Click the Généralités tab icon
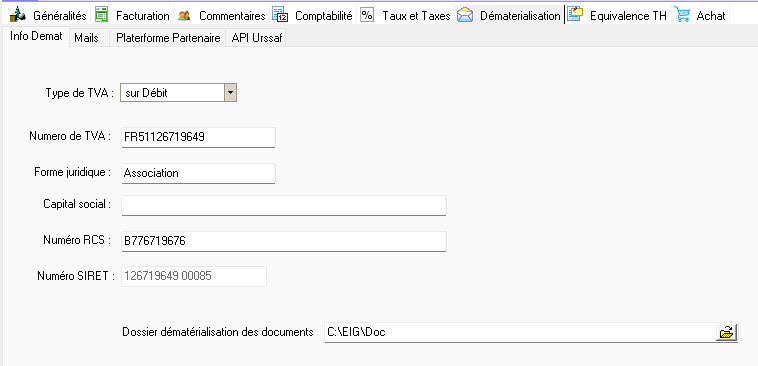Viewport: 758px width, 366px height. [x=17, y=15]
